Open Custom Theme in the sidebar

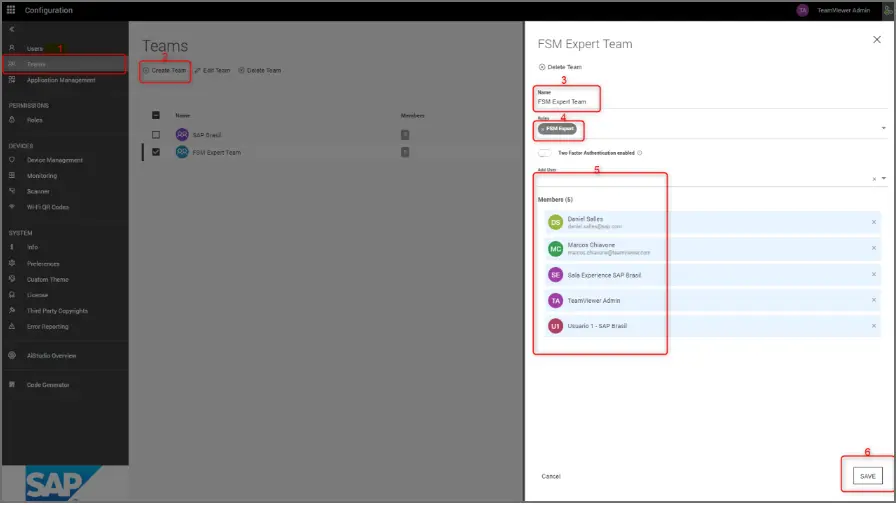point(47,279)
